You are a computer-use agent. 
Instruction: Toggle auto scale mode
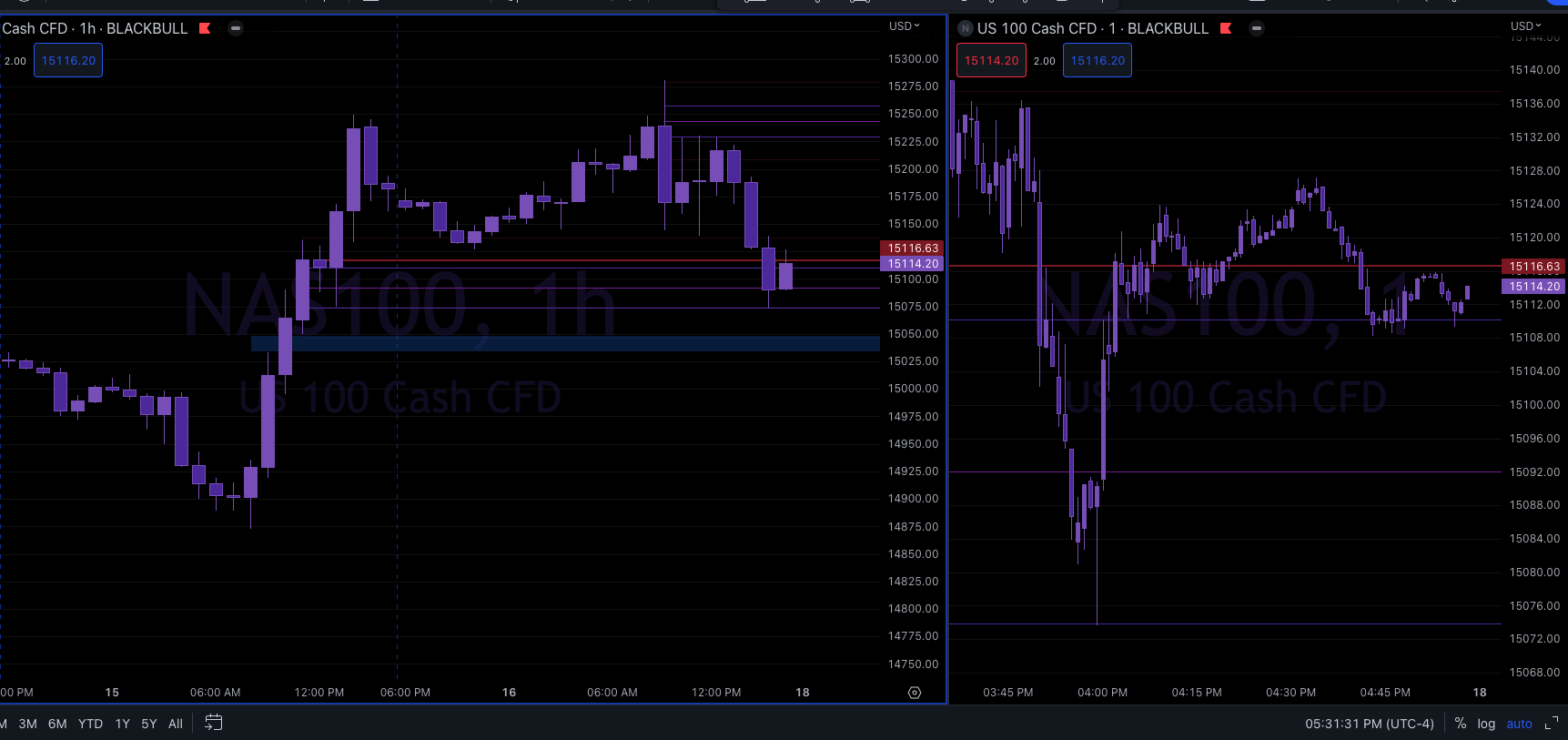point(1520,724)
